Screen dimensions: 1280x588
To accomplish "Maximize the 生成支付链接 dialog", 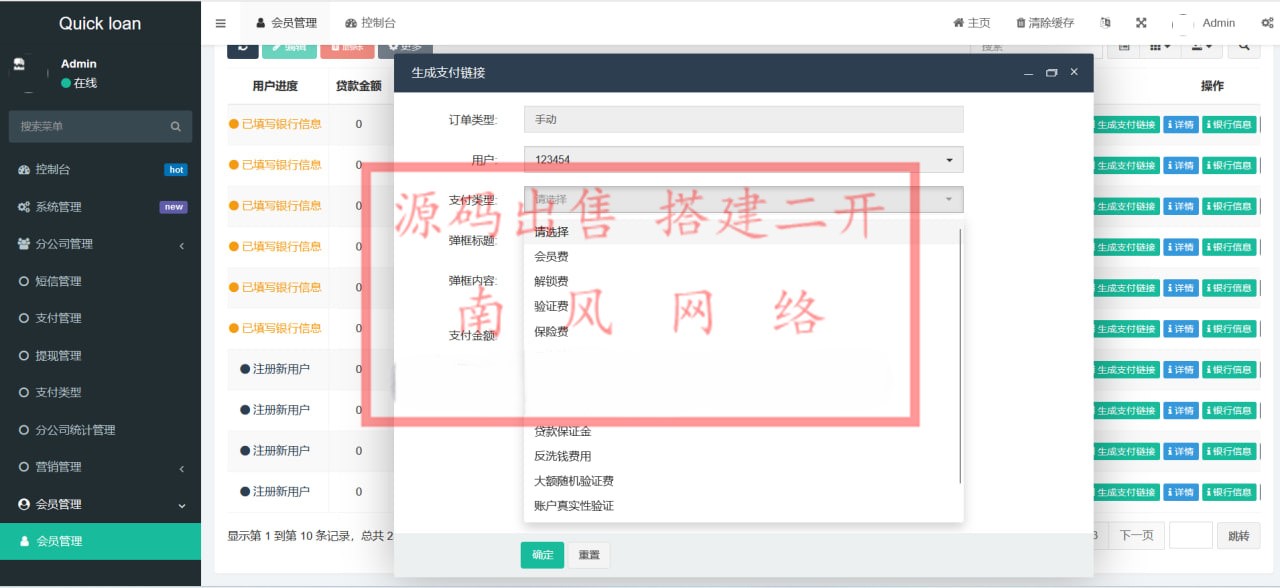I will point(1051,73).
